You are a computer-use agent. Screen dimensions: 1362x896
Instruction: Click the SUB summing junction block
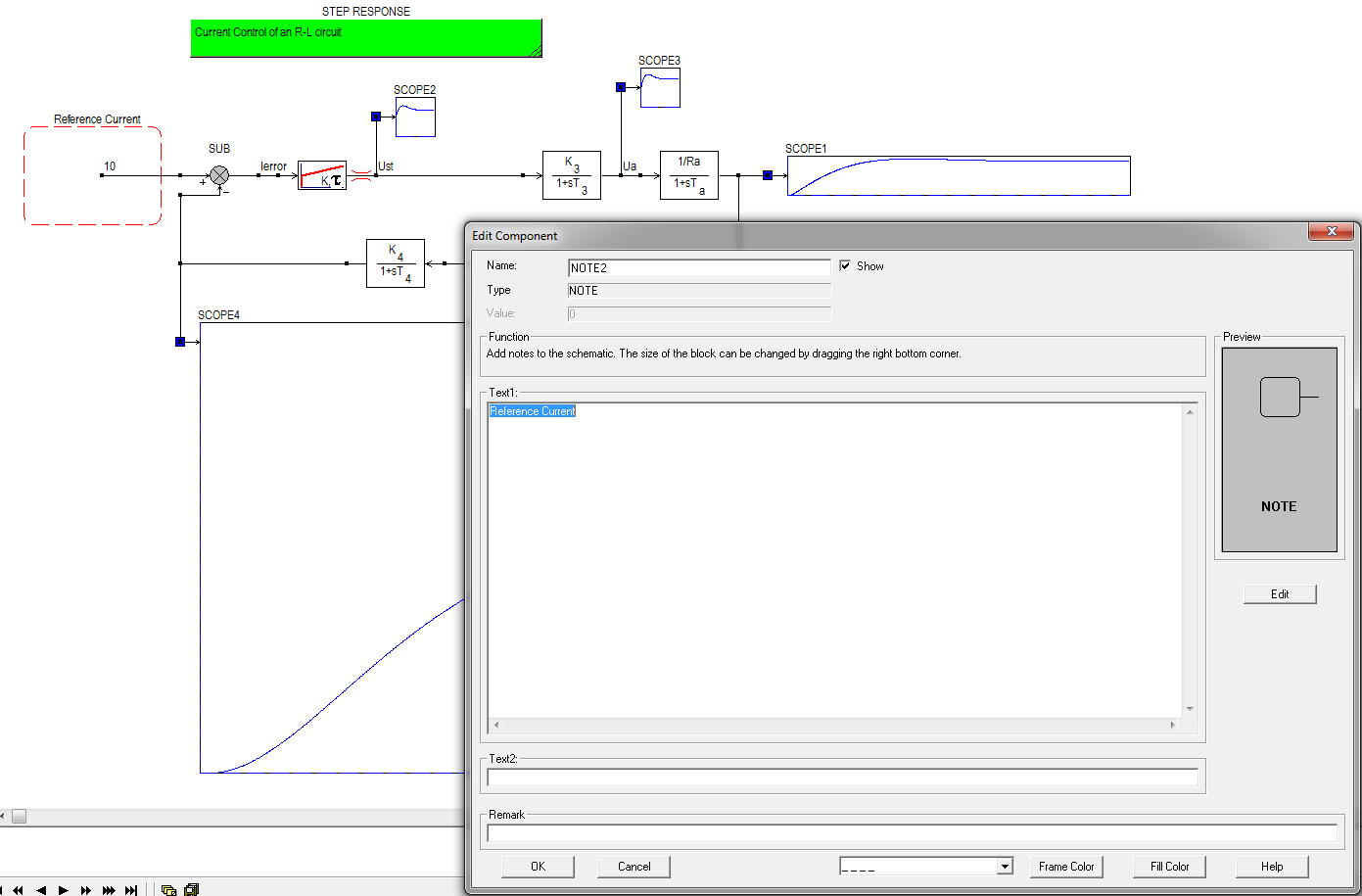coord(219,175)
